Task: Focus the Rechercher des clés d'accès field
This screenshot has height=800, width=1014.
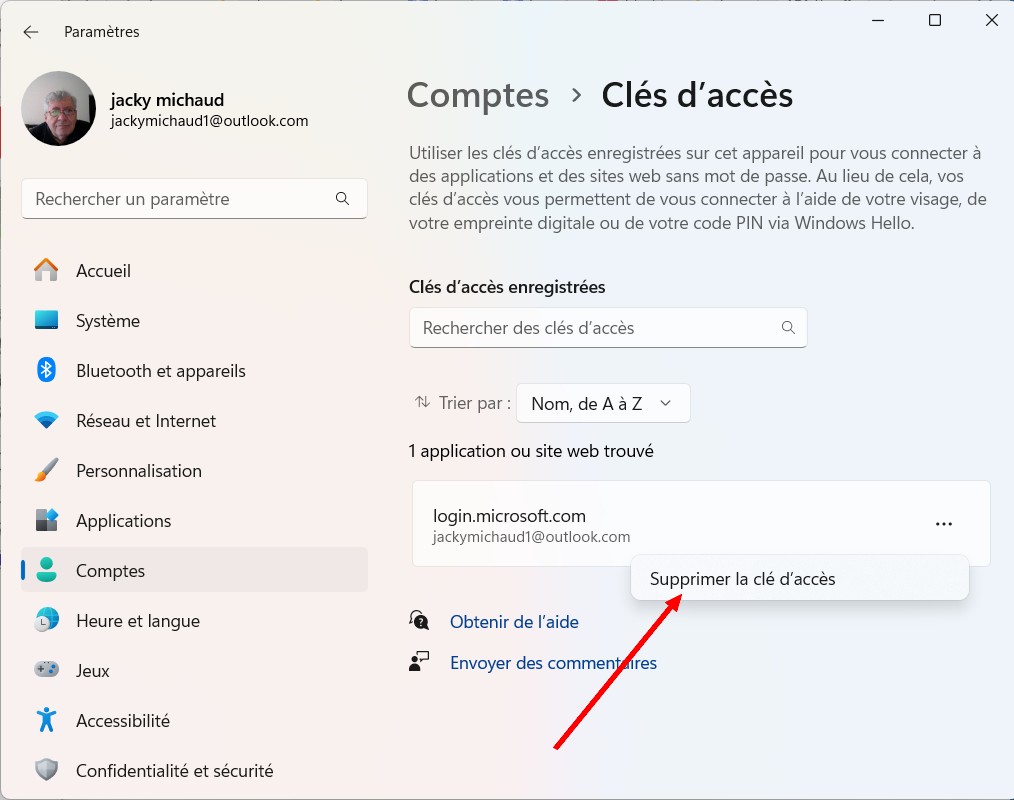Action: (x=597, y=328)
